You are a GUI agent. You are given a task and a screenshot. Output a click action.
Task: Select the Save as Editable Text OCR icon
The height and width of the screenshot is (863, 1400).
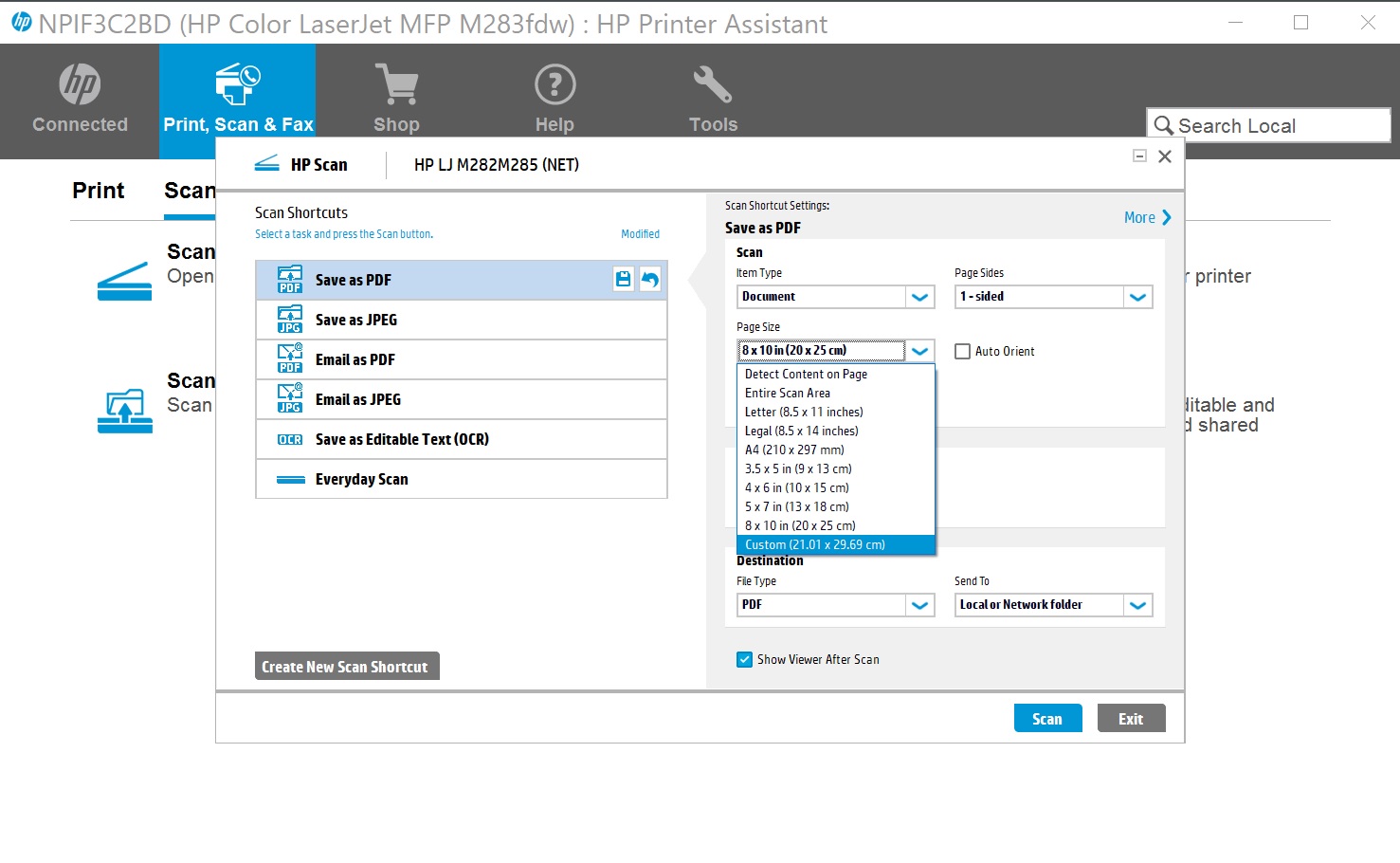pyautogui.click(x=290, y=439)
